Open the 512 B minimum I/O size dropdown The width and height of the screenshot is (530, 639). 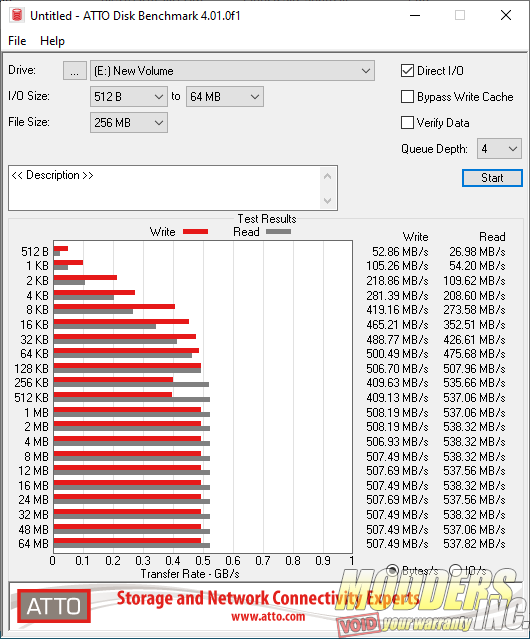(129, 97)
